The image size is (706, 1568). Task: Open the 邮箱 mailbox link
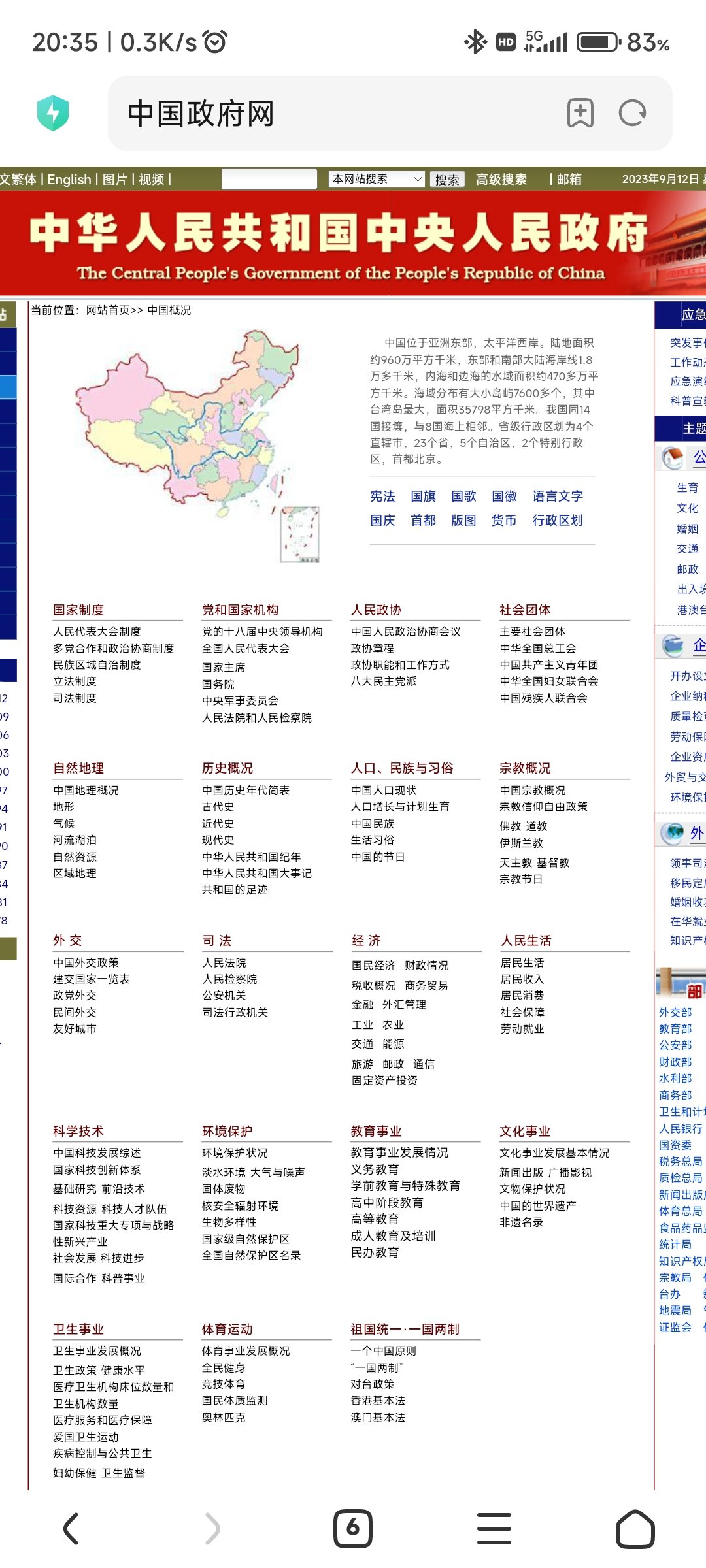[x=569, y=180]
